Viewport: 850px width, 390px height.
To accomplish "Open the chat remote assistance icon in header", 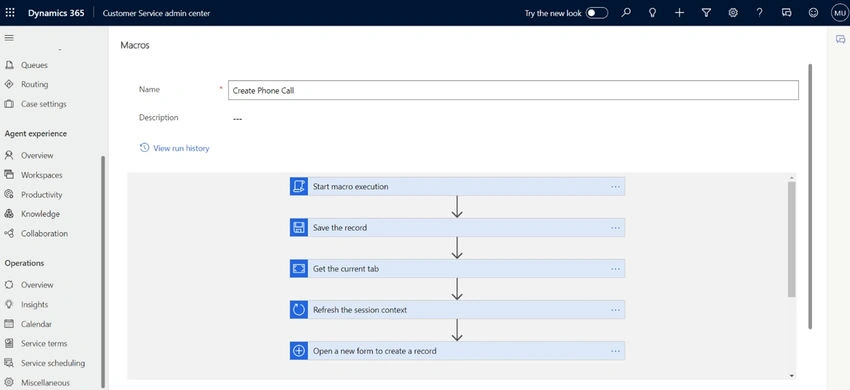I will 787,12.
